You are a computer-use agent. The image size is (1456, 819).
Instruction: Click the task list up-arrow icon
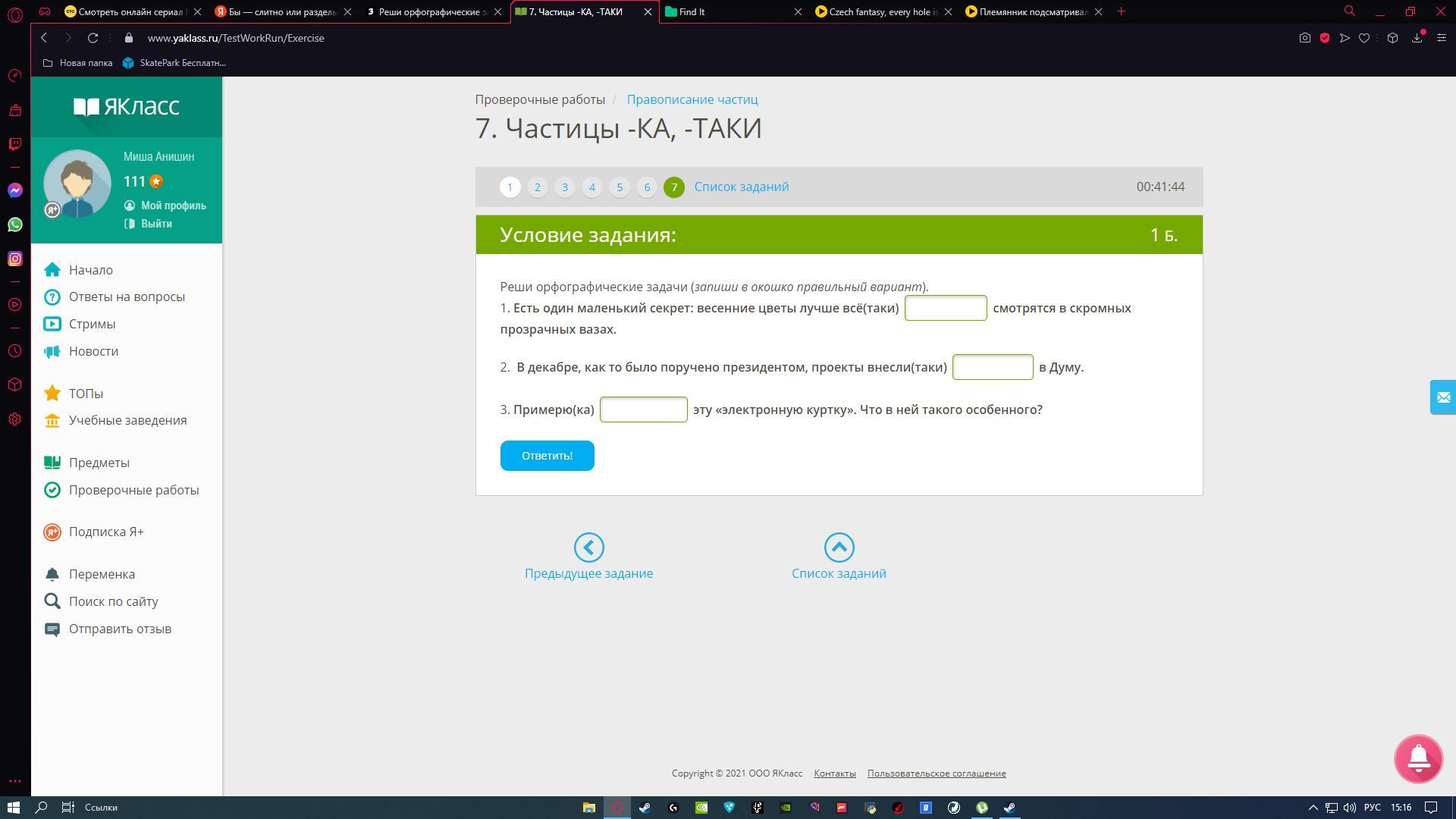pyautogui.click(x=839, y=548)
